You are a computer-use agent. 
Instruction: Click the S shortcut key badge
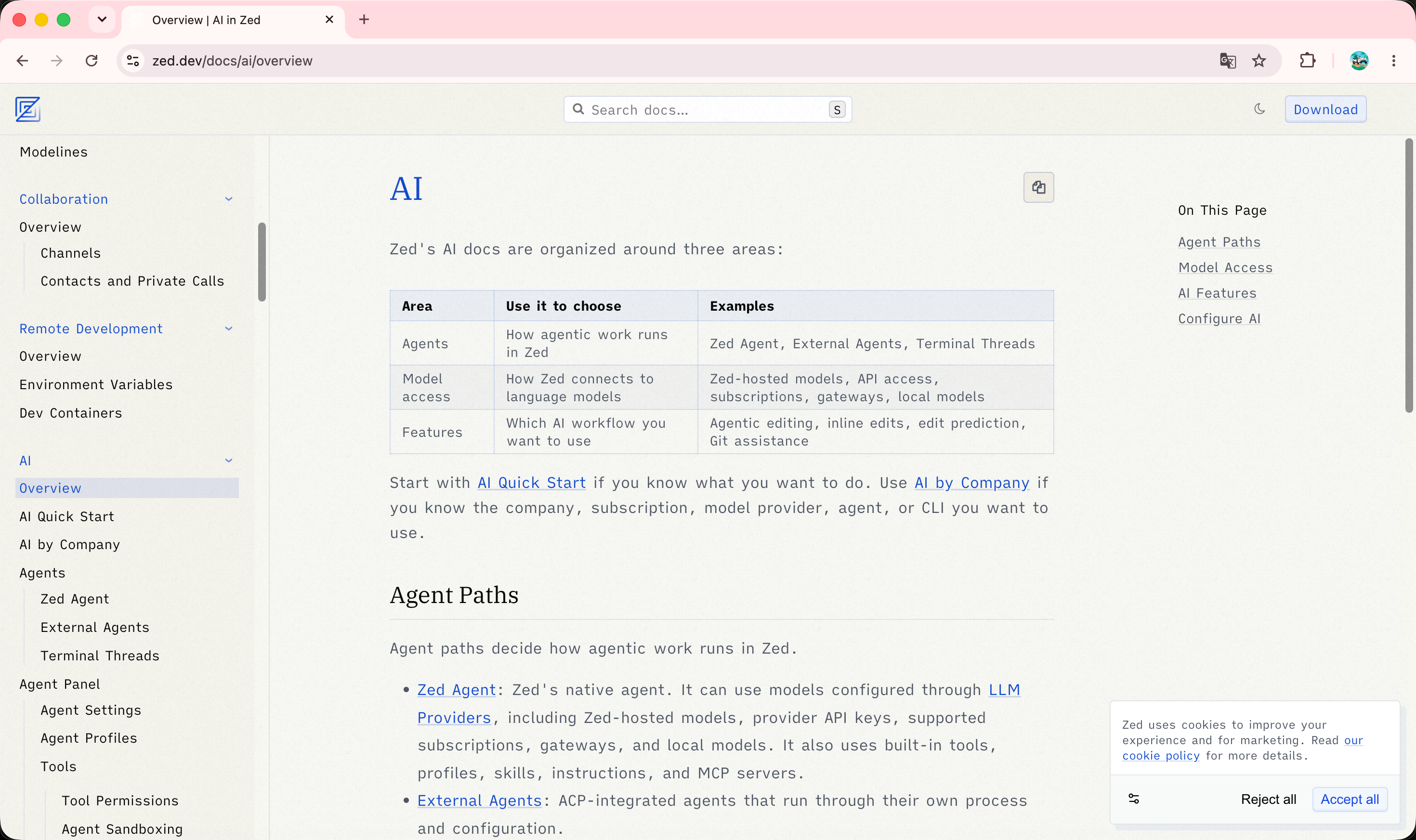coord(837,109)
